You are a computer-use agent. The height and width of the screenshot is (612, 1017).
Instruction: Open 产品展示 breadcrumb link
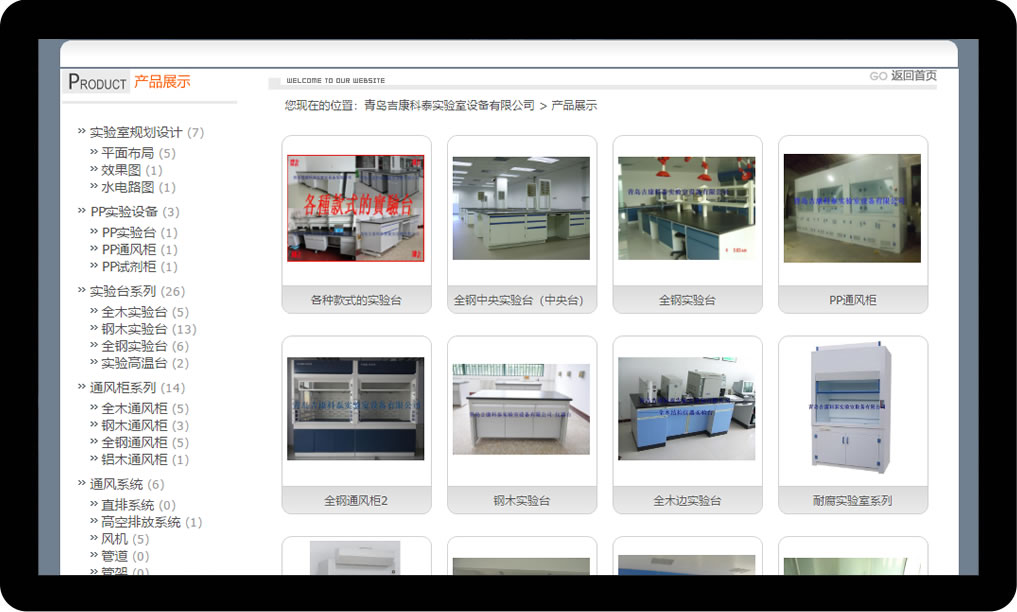click(x=574, y=105)
